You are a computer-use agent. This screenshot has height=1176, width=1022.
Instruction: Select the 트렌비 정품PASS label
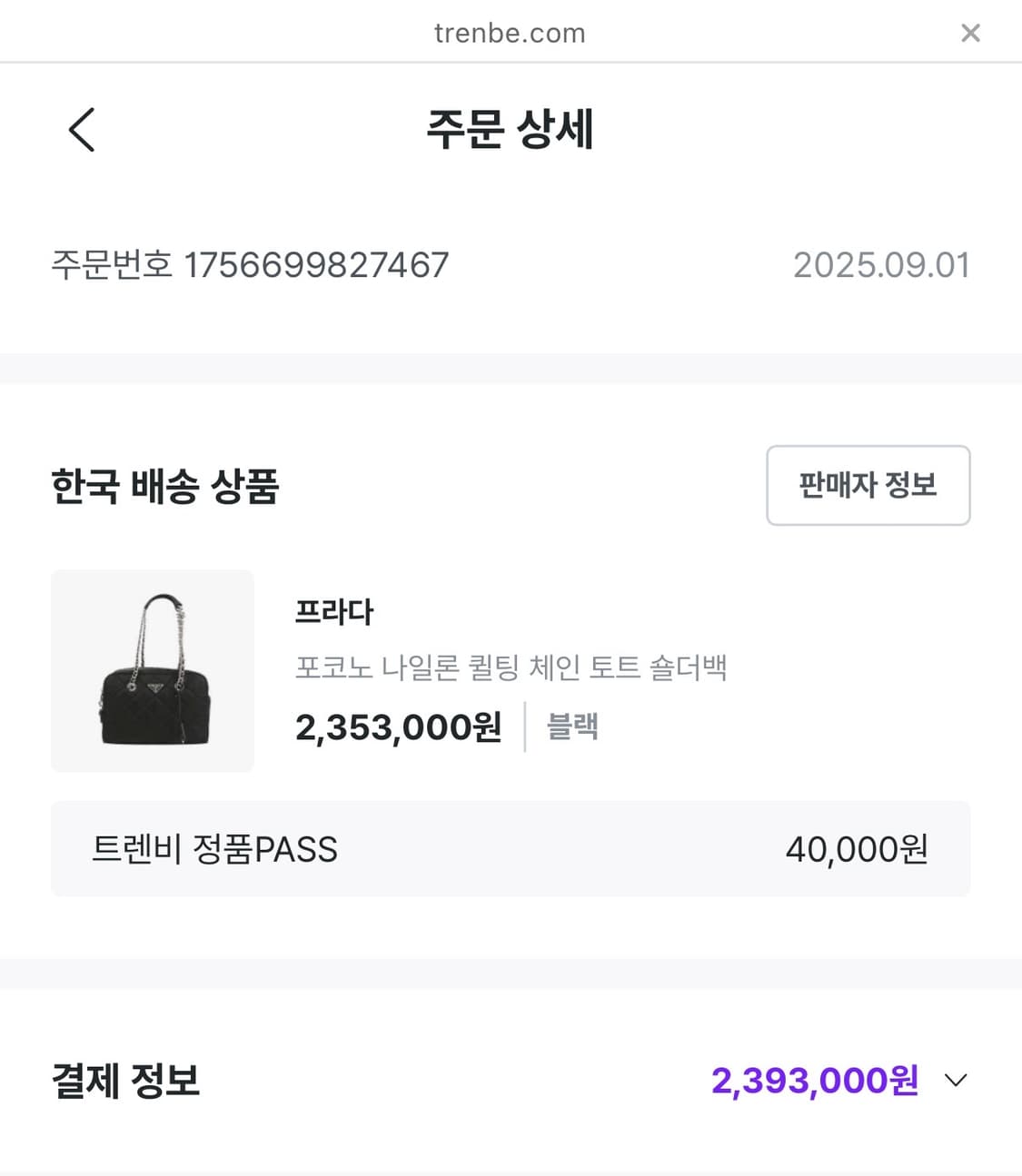point(214,850)
